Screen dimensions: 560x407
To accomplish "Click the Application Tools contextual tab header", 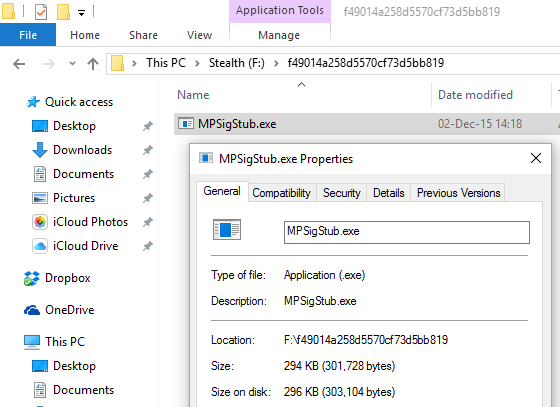I will coord(280,11).
